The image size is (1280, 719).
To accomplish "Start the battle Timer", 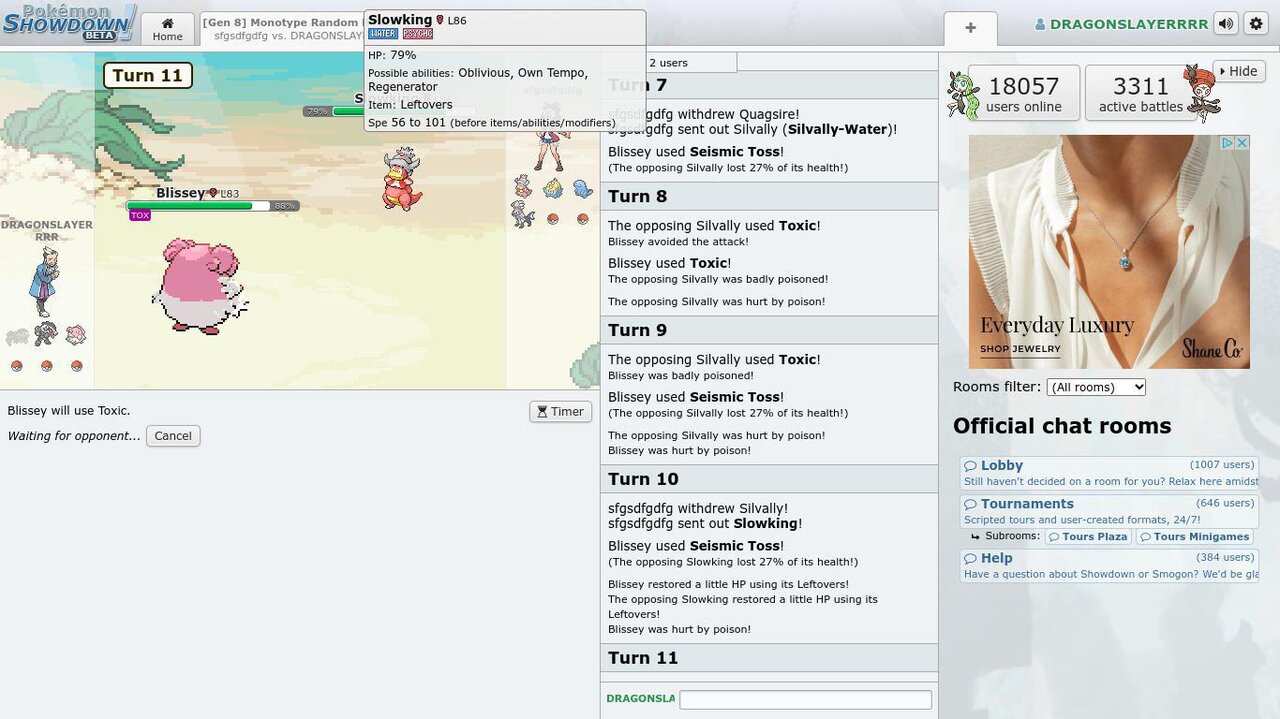I will (x=560, y=411).
